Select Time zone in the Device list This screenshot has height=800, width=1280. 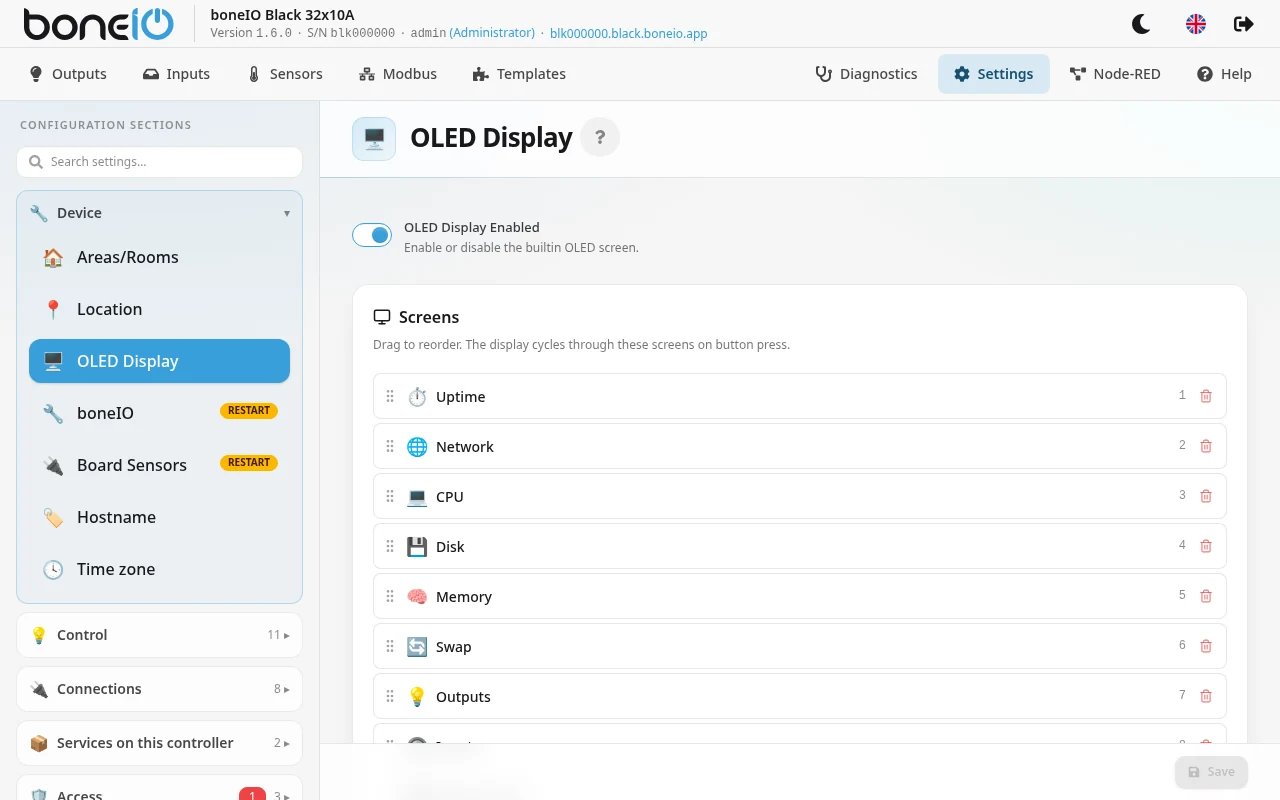tap(159, 569)
